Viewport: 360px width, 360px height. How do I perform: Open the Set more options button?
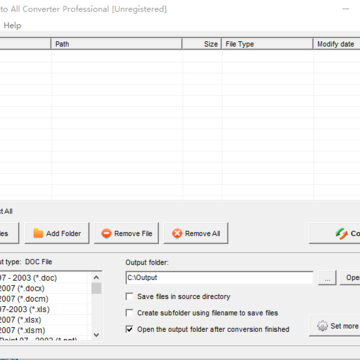(x=335, y=326)
